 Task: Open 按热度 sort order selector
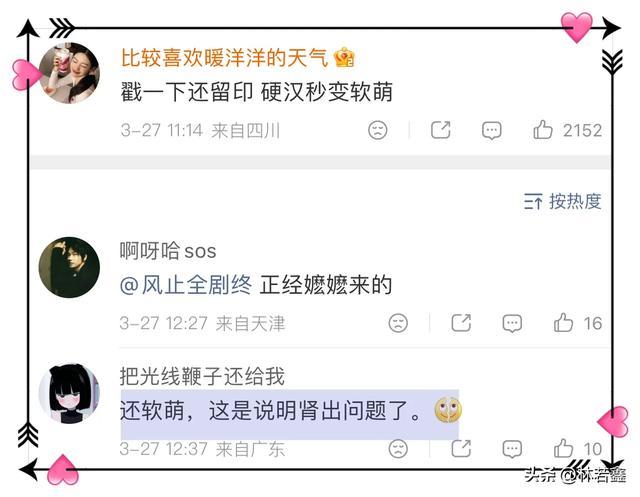point(563,201)
